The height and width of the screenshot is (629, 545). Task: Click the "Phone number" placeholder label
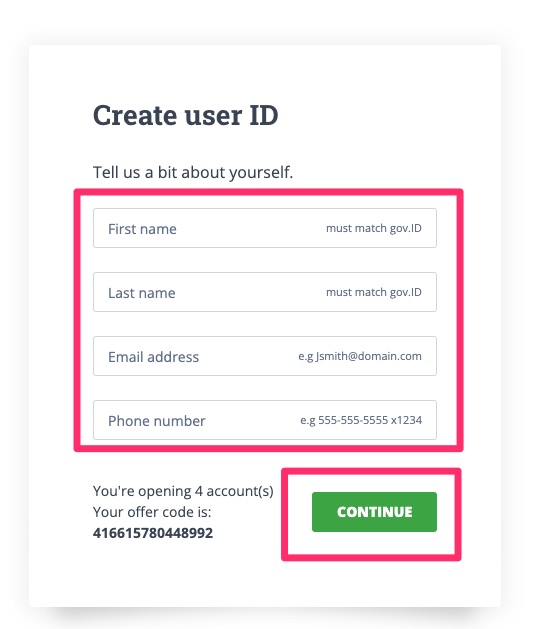pyautogui.click(x=156, y=421)
